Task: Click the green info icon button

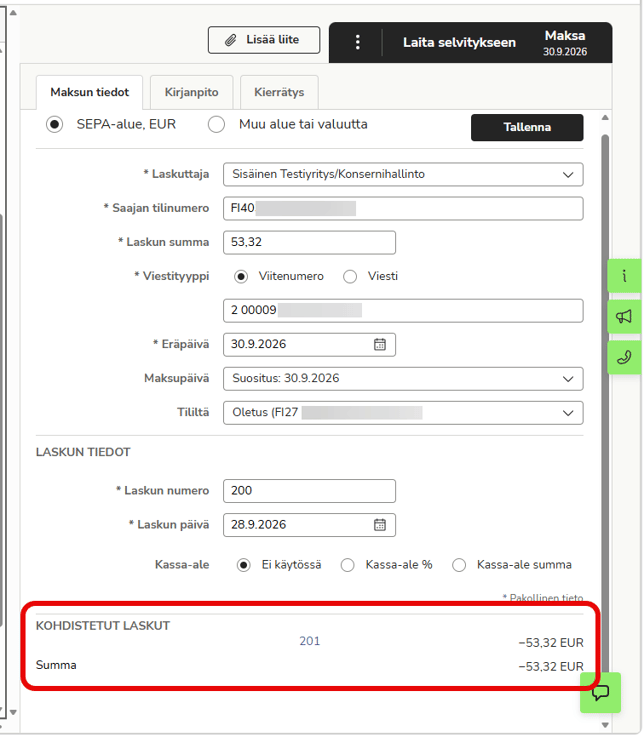Action: point(624,276)
